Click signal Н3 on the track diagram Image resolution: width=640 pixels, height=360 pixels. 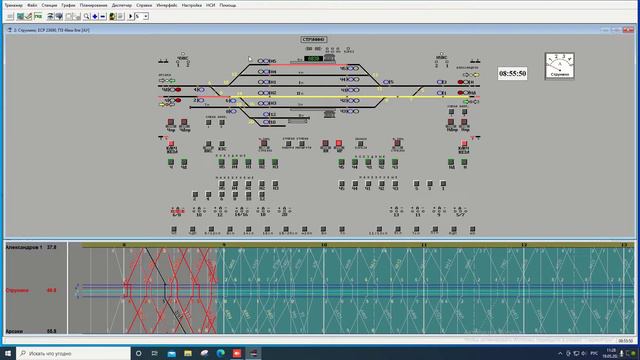[x=267, y=104]
